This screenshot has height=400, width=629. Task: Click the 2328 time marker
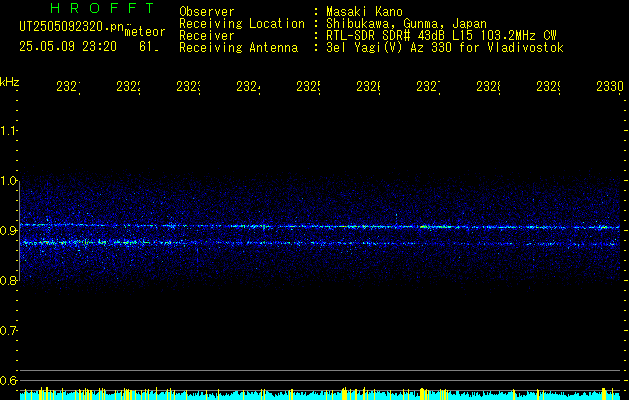pyautogui.click(x=488, y=87)
